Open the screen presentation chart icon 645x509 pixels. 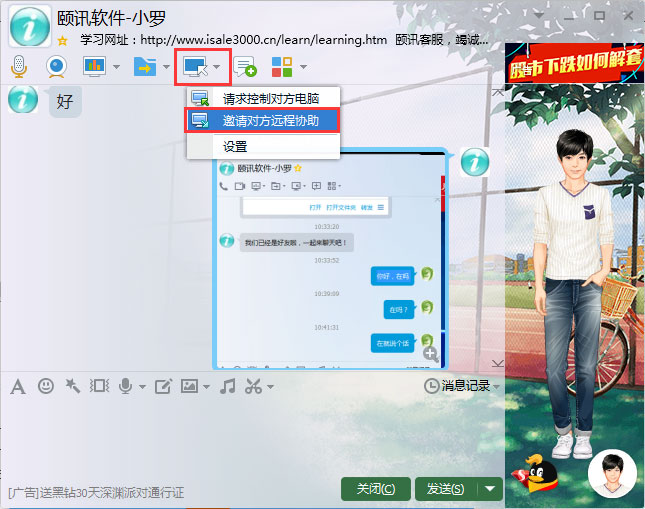pos(94,66)
